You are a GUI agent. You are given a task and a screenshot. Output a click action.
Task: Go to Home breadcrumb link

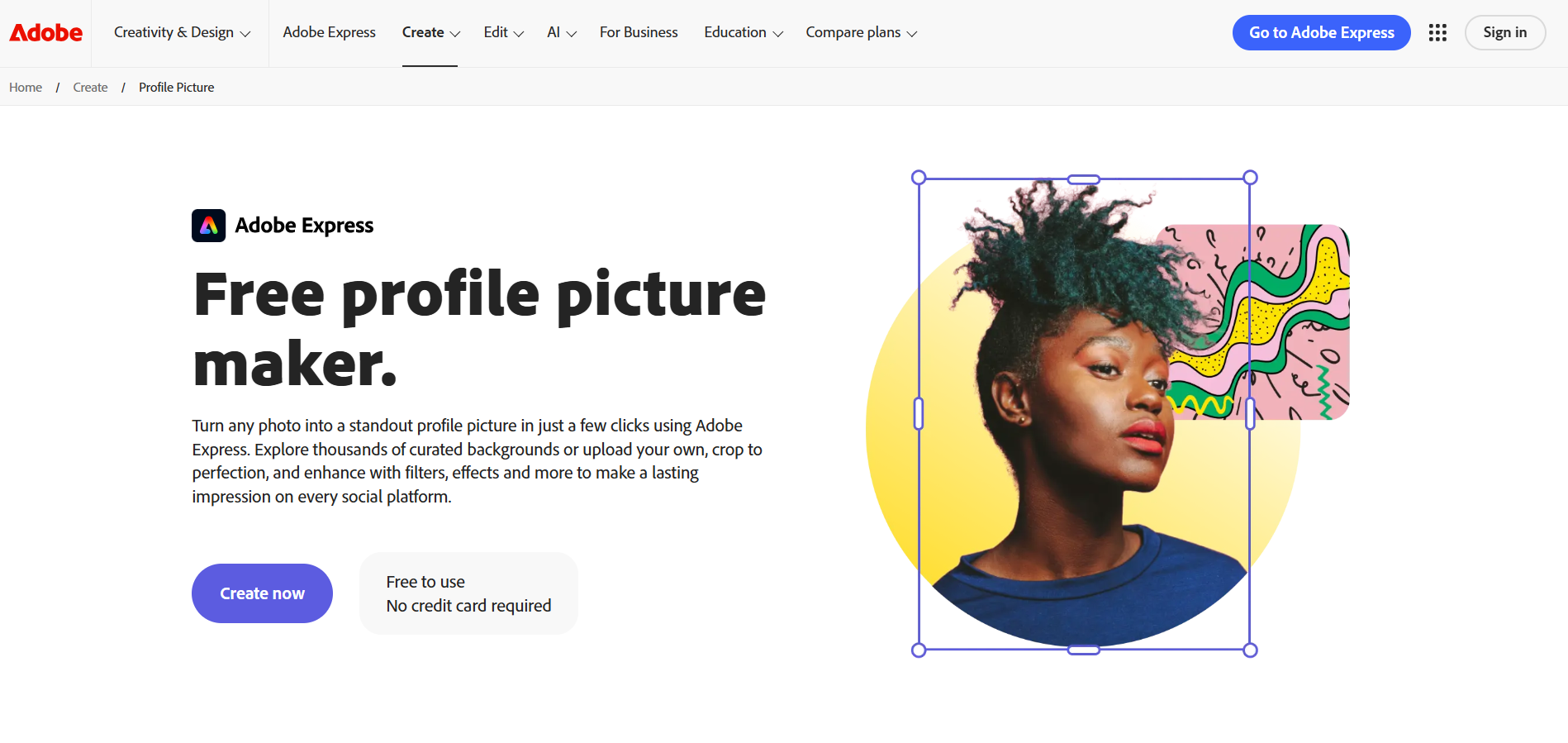point(26,88)
